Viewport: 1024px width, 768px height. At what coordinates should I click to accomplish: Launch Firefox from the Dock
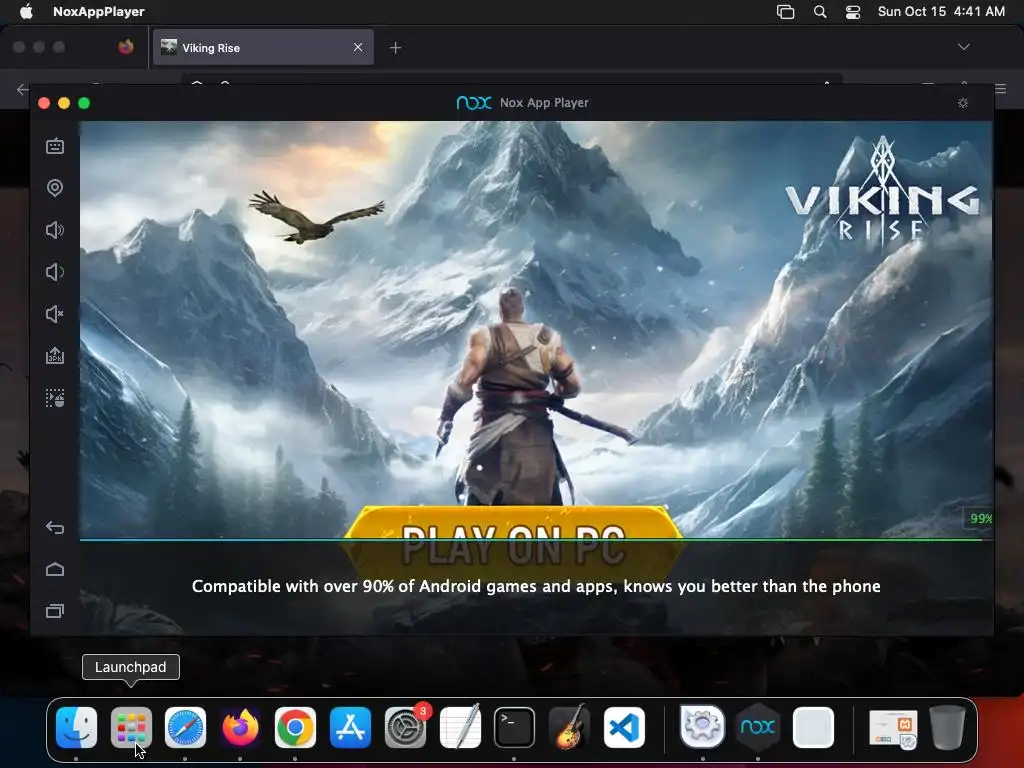[x=240, y=727]
